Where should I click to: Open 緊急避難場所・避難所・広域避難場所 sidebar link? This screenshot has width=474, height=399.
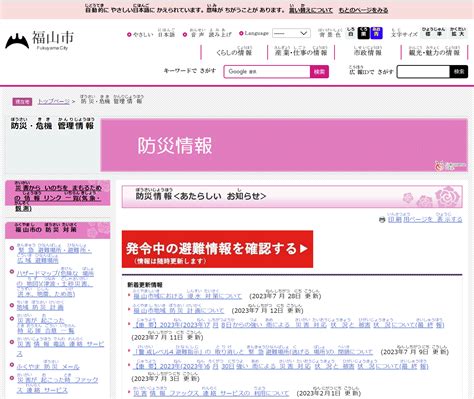coord(54,254)
